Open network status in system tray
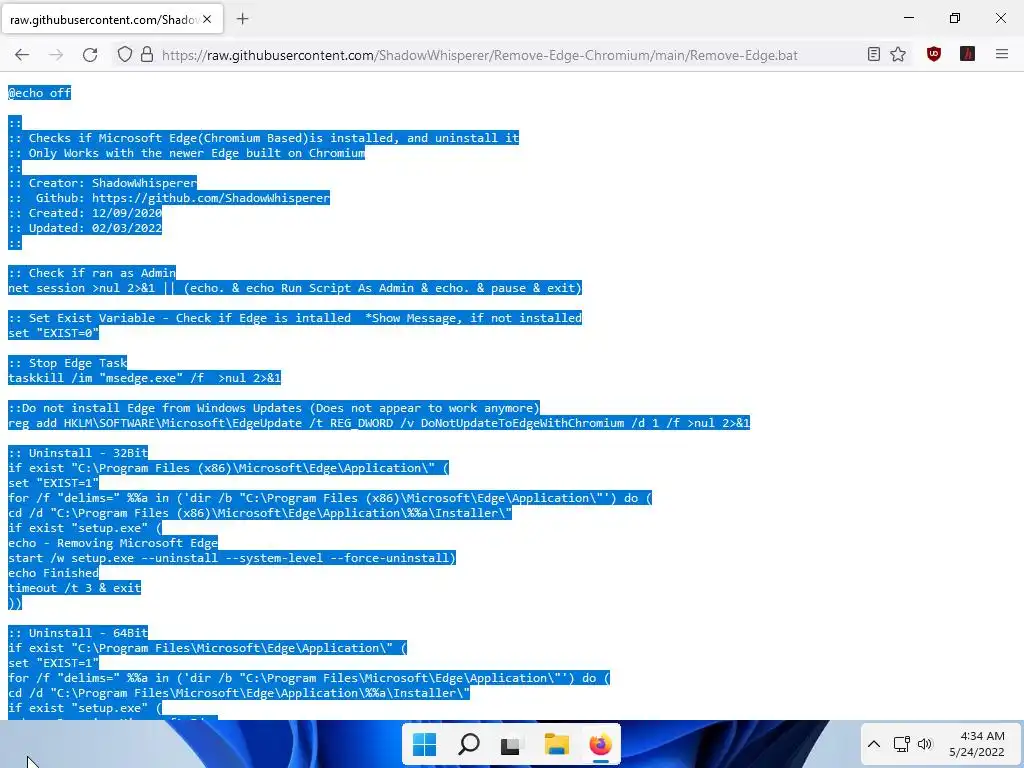Viewport: 1024px width, 768px height. tap(902, 744)
